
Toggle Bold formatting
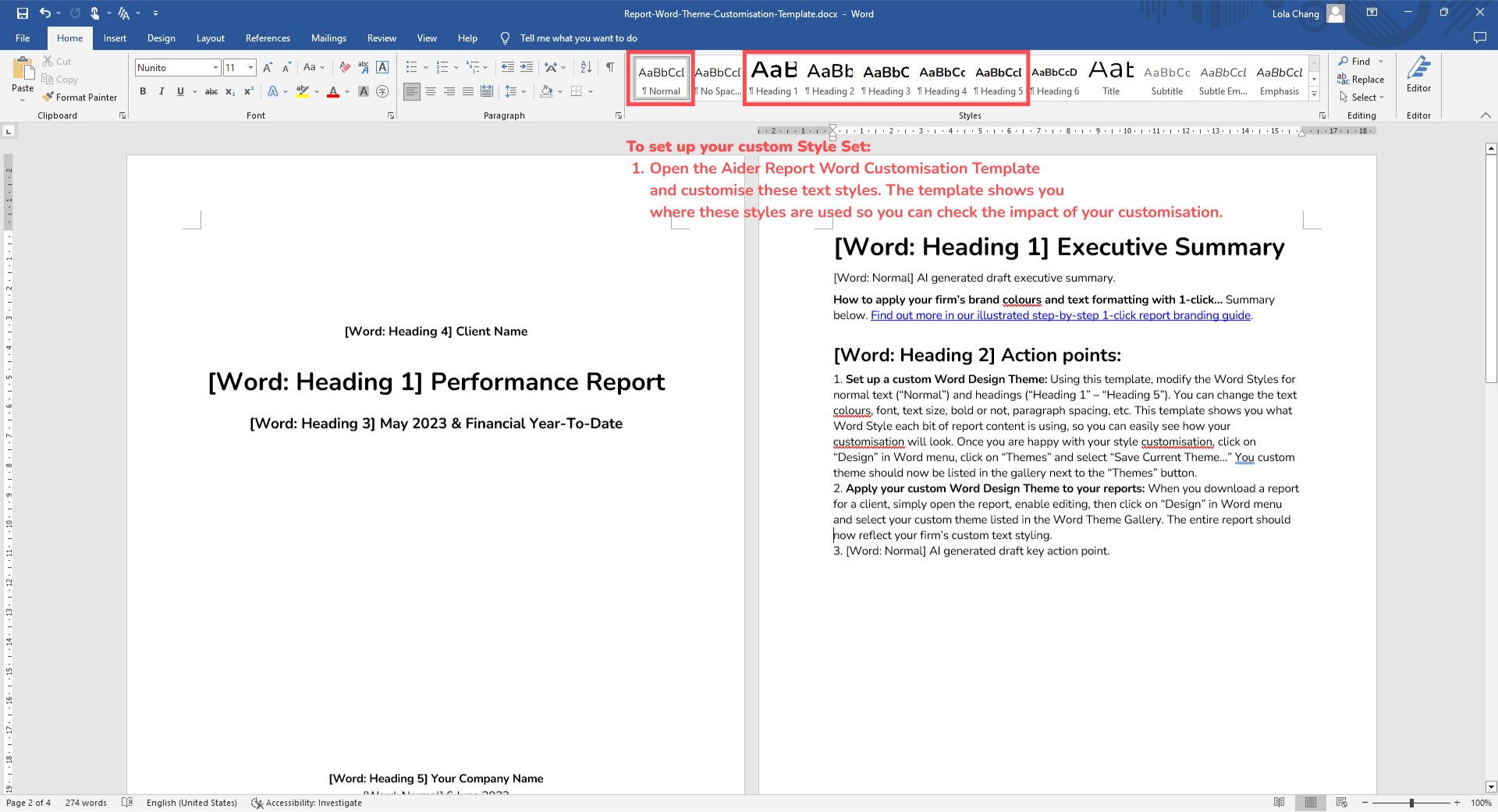click(x=143, y=92)
